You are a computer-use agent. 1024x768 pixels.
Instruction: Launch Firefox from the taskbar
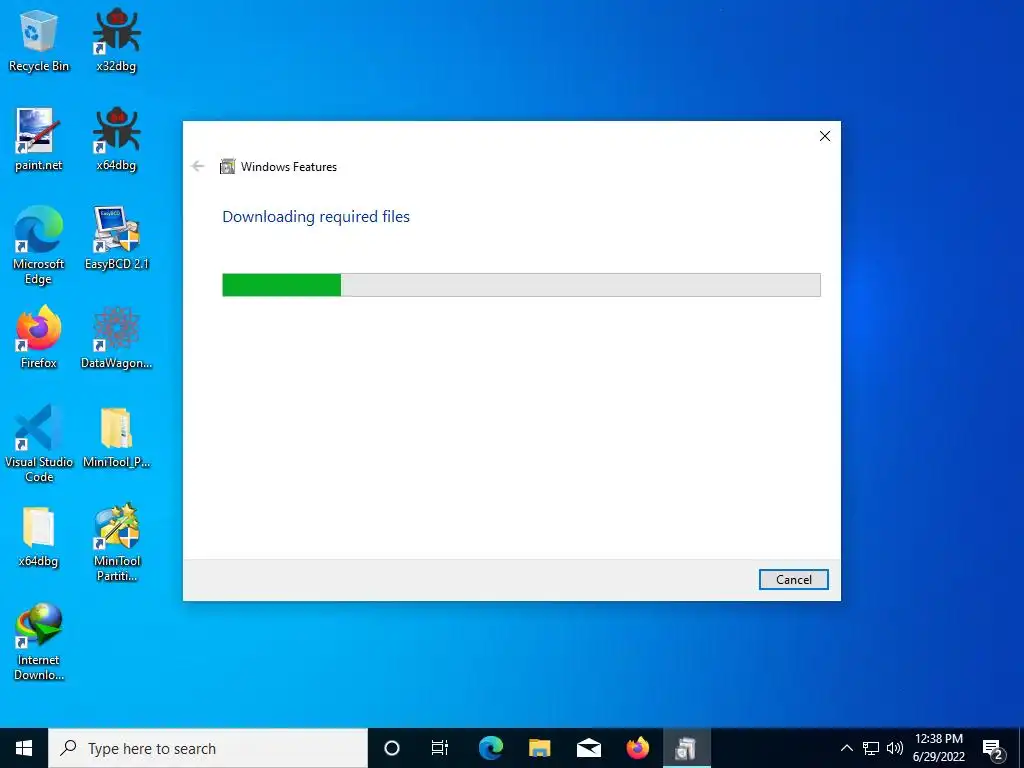tap(637, 748)
